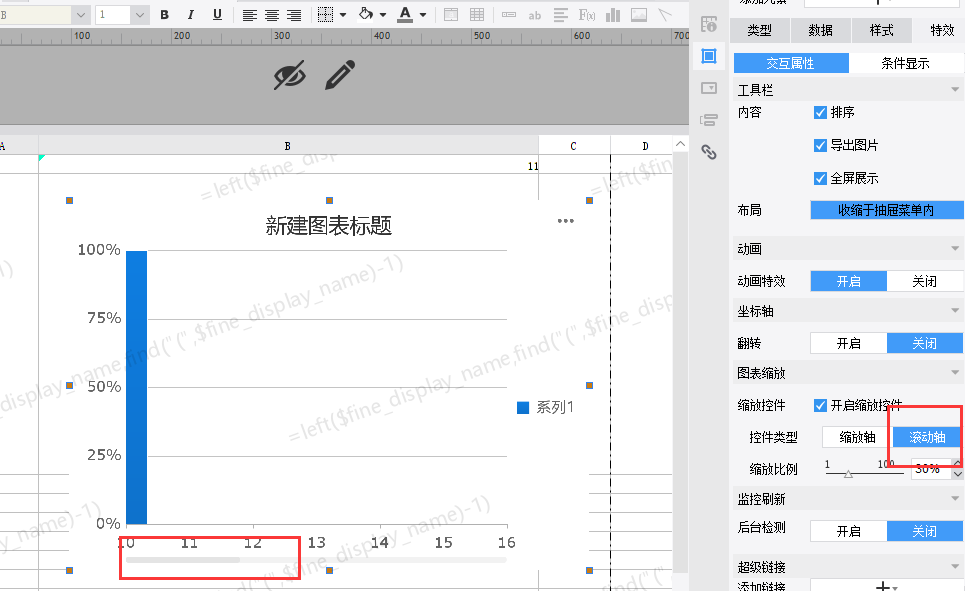The image size is (965, 591).
Task: Collapse the 动画 section
Action: point(955,249)
